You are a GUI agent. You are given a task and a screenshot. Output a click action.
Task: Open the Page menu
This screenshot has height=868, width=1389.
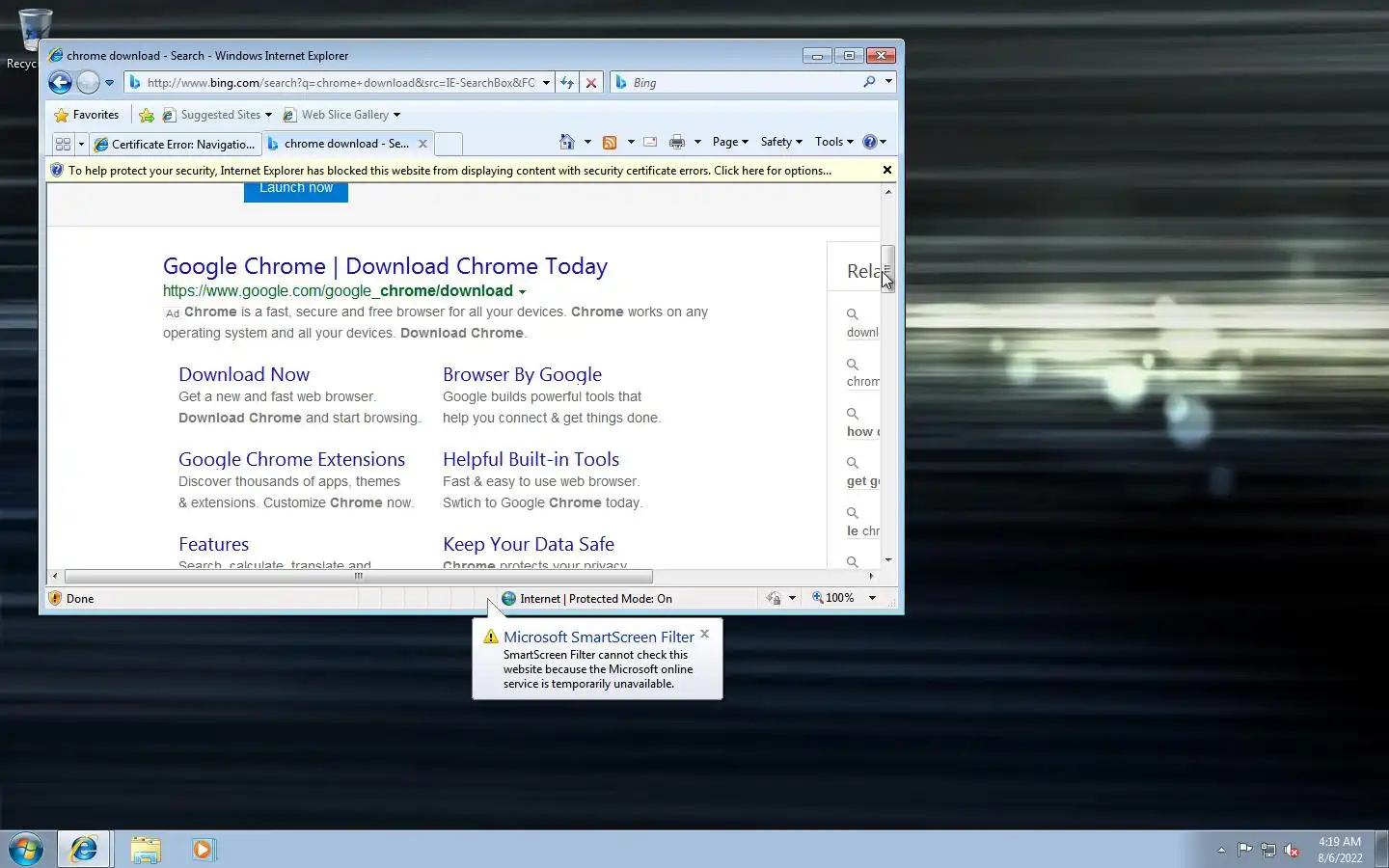click(730, 142)
